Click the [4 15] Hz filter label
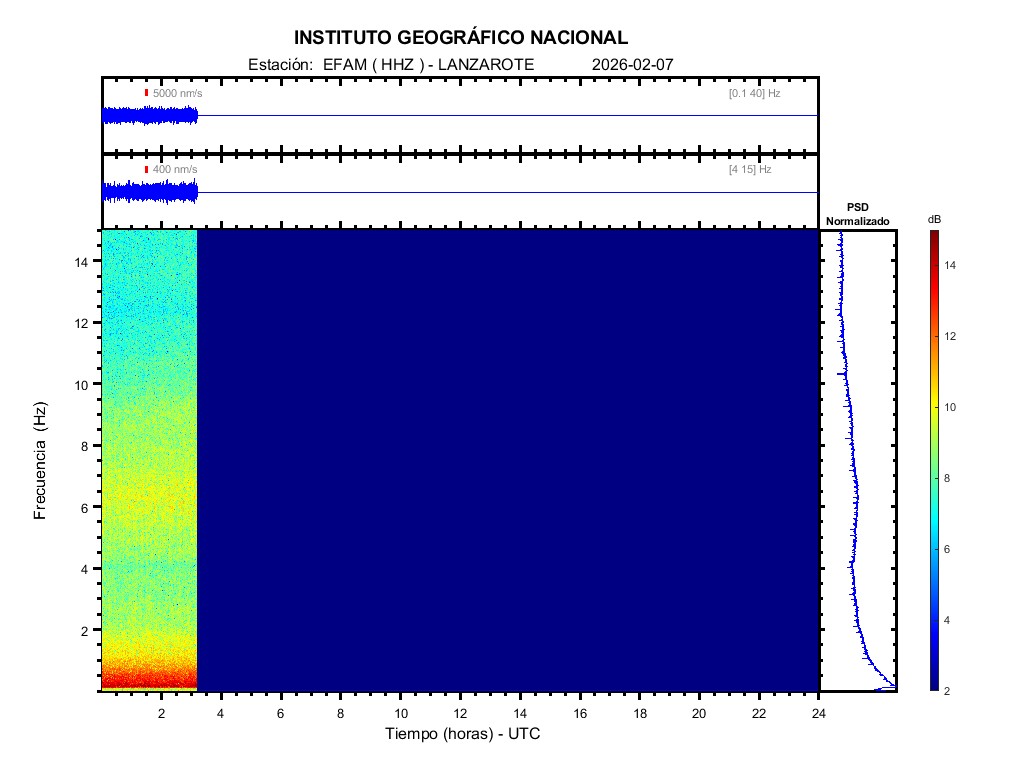Image resolution: width=1024 pixels, height=768 pixels. (750, 170)
